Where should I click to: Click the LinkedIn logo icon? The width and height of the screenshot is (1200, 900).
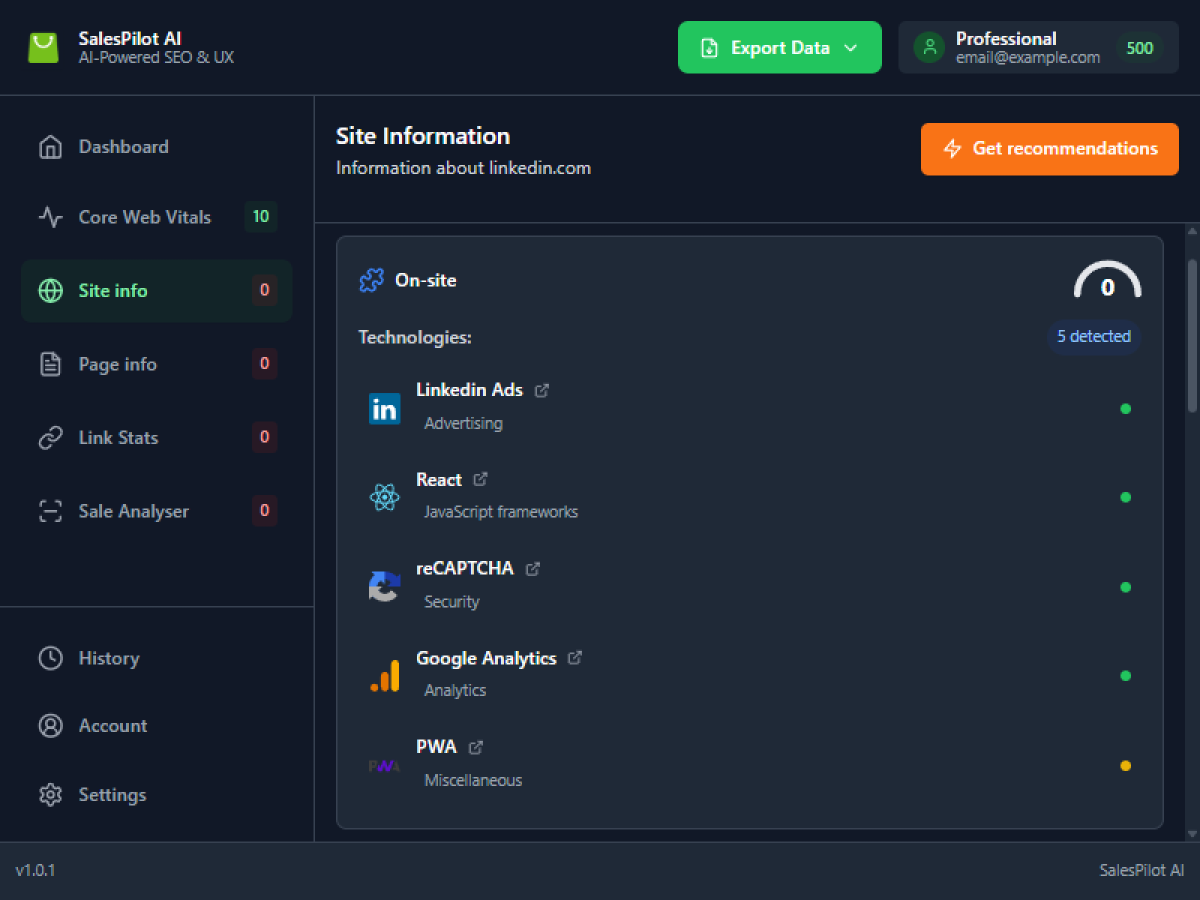tap(384, 408)
